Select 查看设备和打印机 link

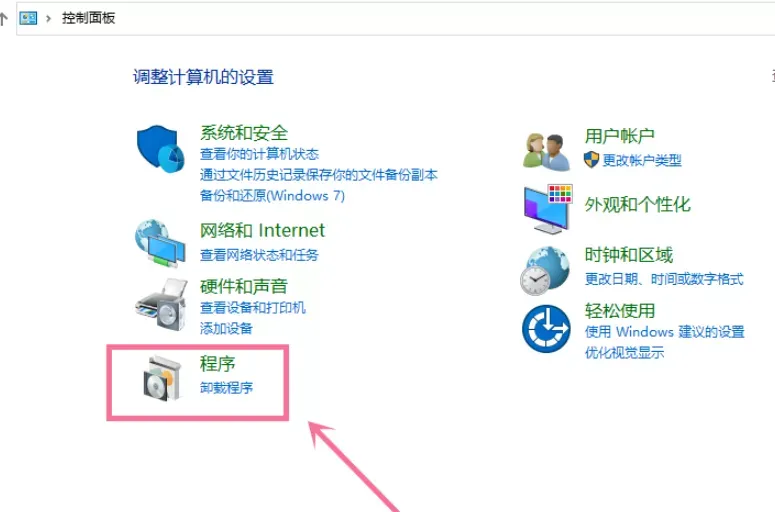(253, 308)
